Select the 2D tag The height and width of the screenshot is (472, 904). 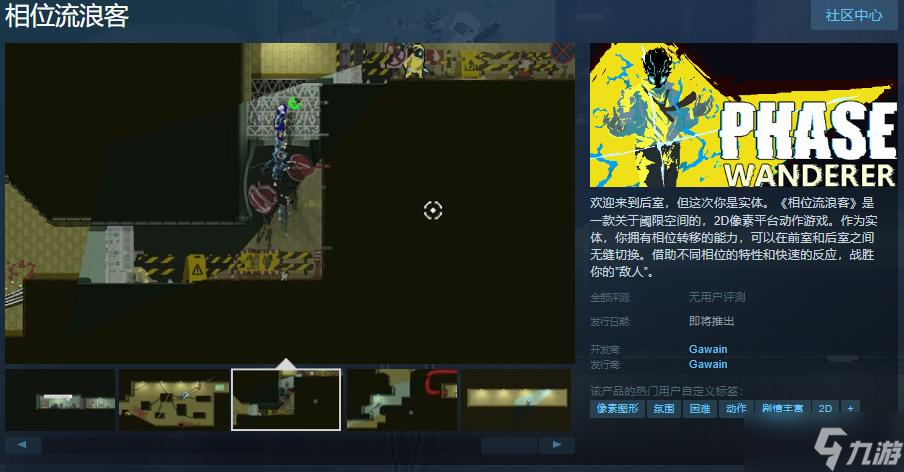(x=825, y=408)
